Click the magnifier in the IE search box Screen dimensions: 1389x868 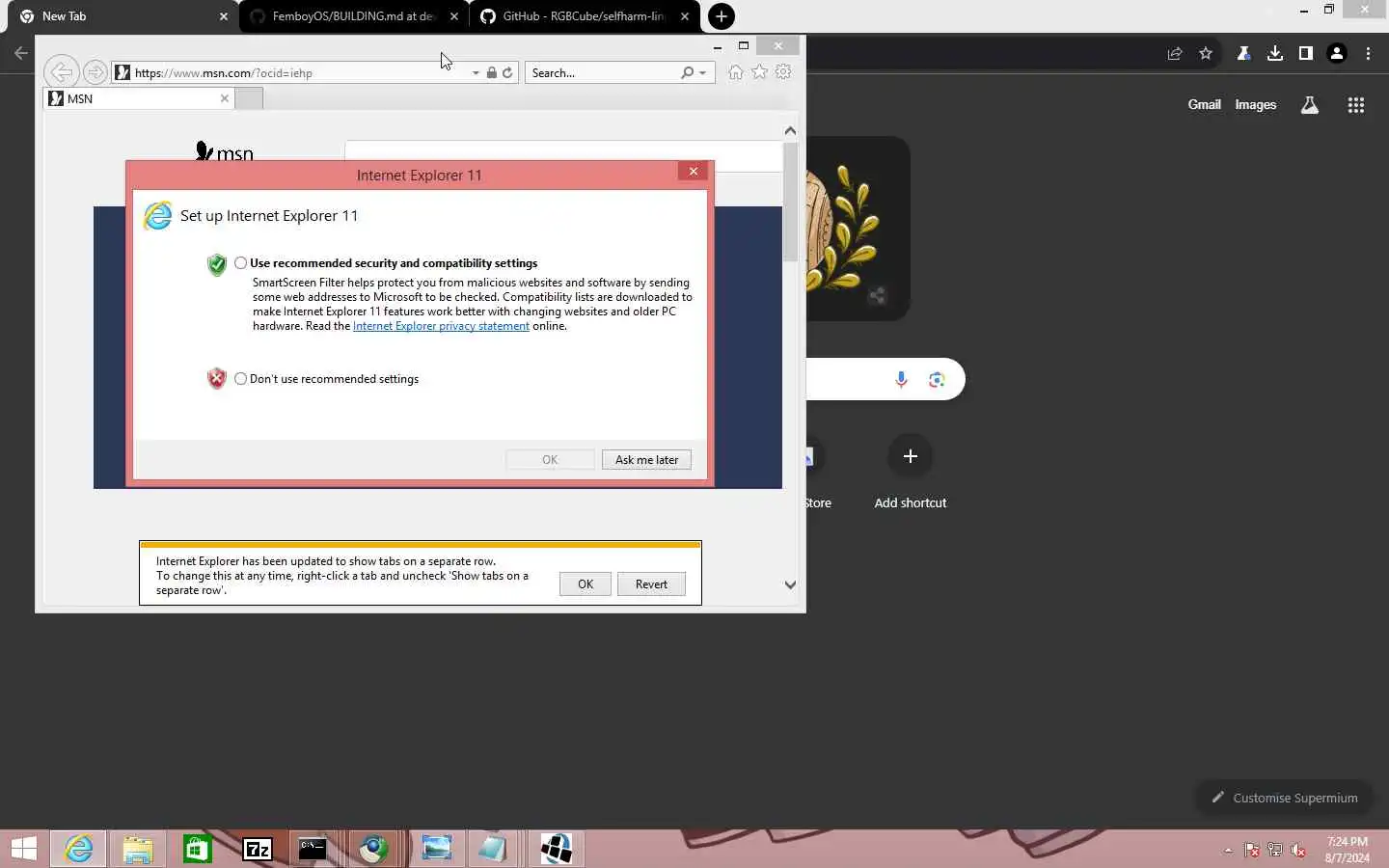click(x=687, y=72)
